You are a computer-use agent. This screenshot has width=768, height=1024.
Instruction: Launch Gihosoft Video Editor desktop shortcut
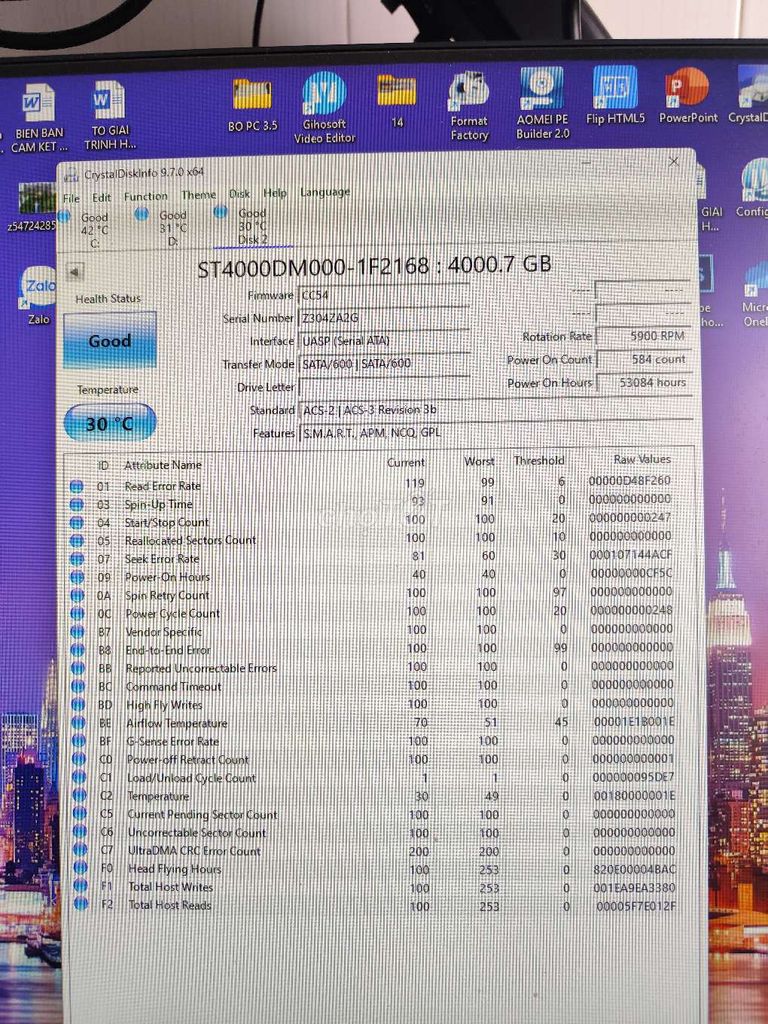coord(325,108)
